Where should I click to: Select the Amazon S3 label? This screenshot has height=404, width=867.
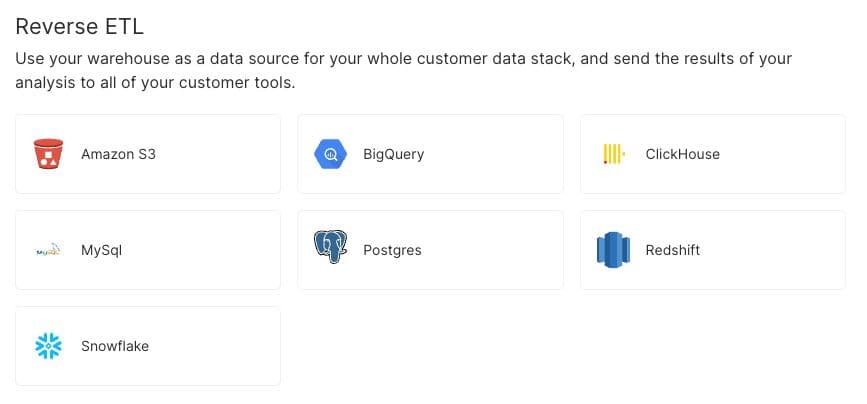click(x=118, y=154)
